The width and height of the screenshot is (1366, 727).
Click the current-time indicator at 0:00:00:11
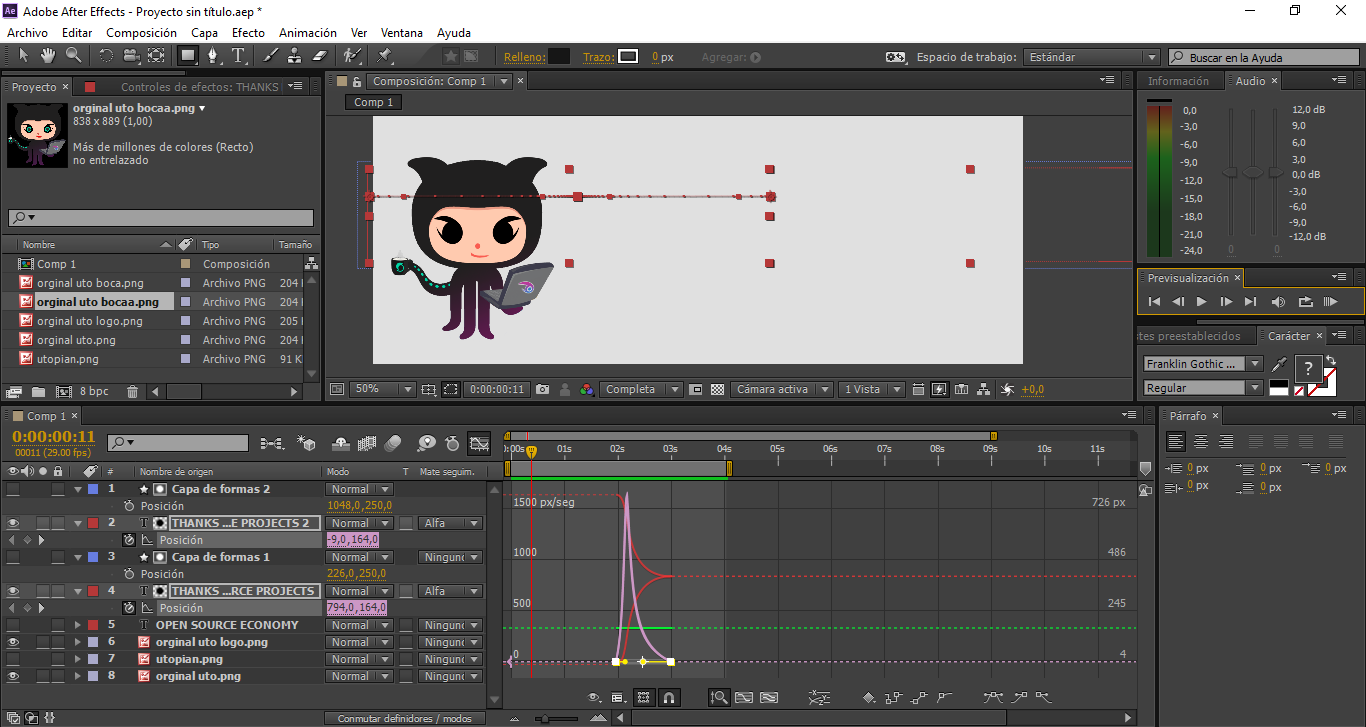530,451
